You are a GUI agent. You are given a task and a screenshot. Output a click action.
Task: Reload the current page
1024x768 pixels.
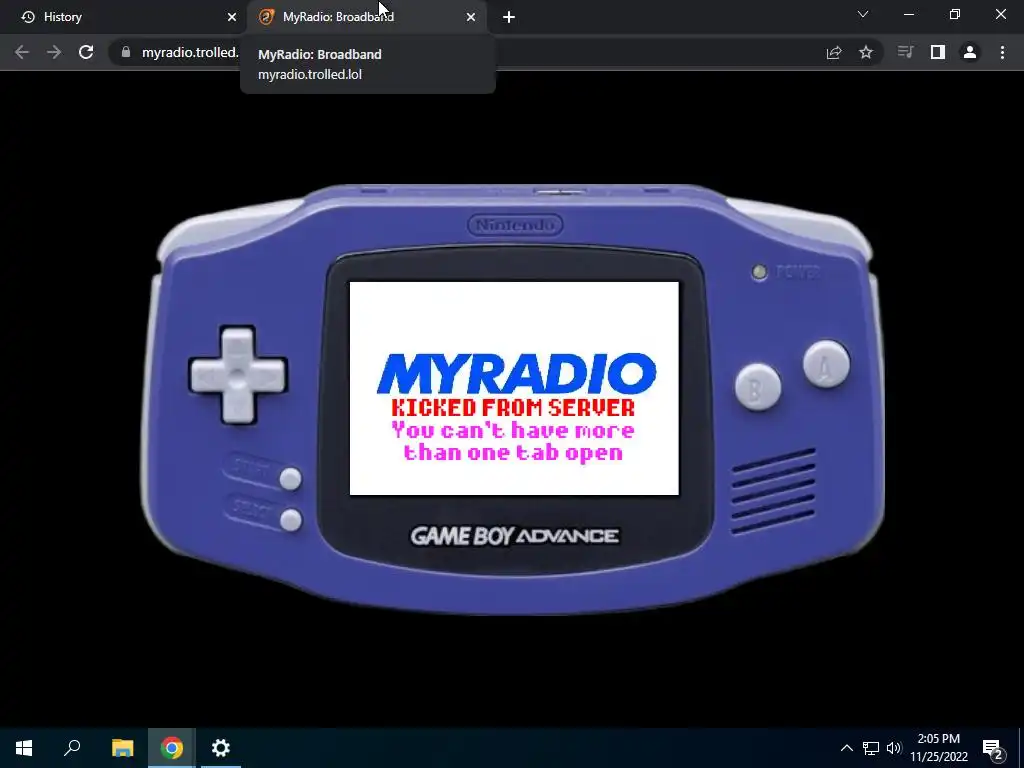(86, 52)
